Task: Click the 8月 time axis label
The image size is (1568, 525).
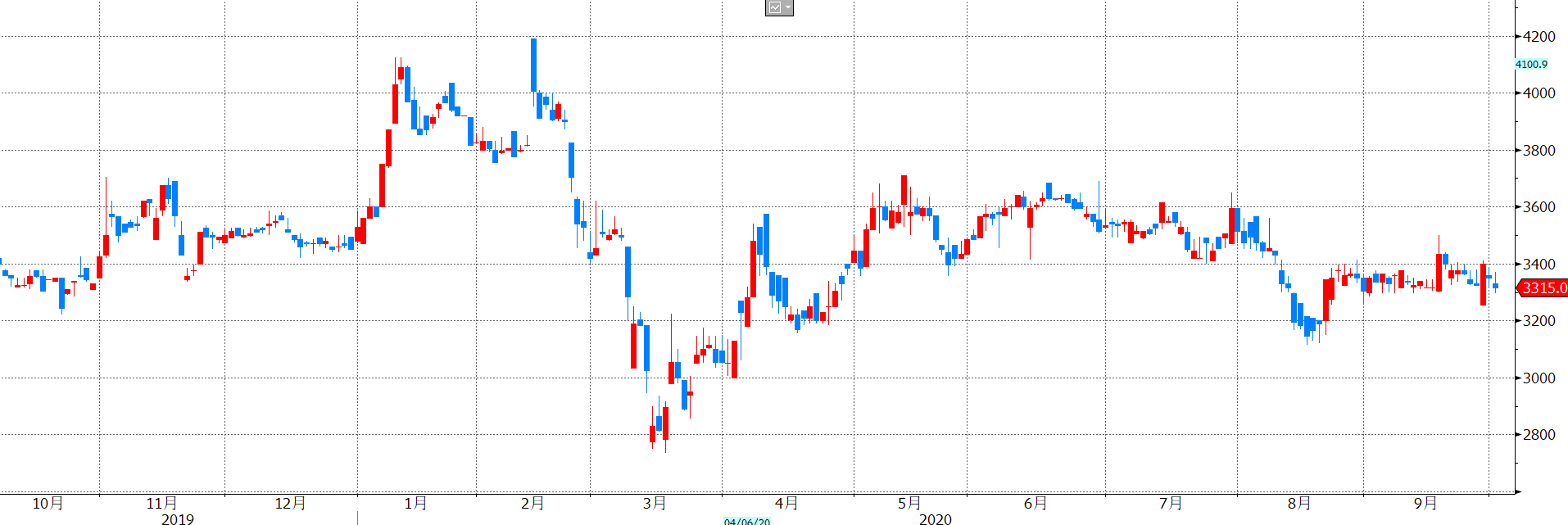Action: (x=1298, y=503)
